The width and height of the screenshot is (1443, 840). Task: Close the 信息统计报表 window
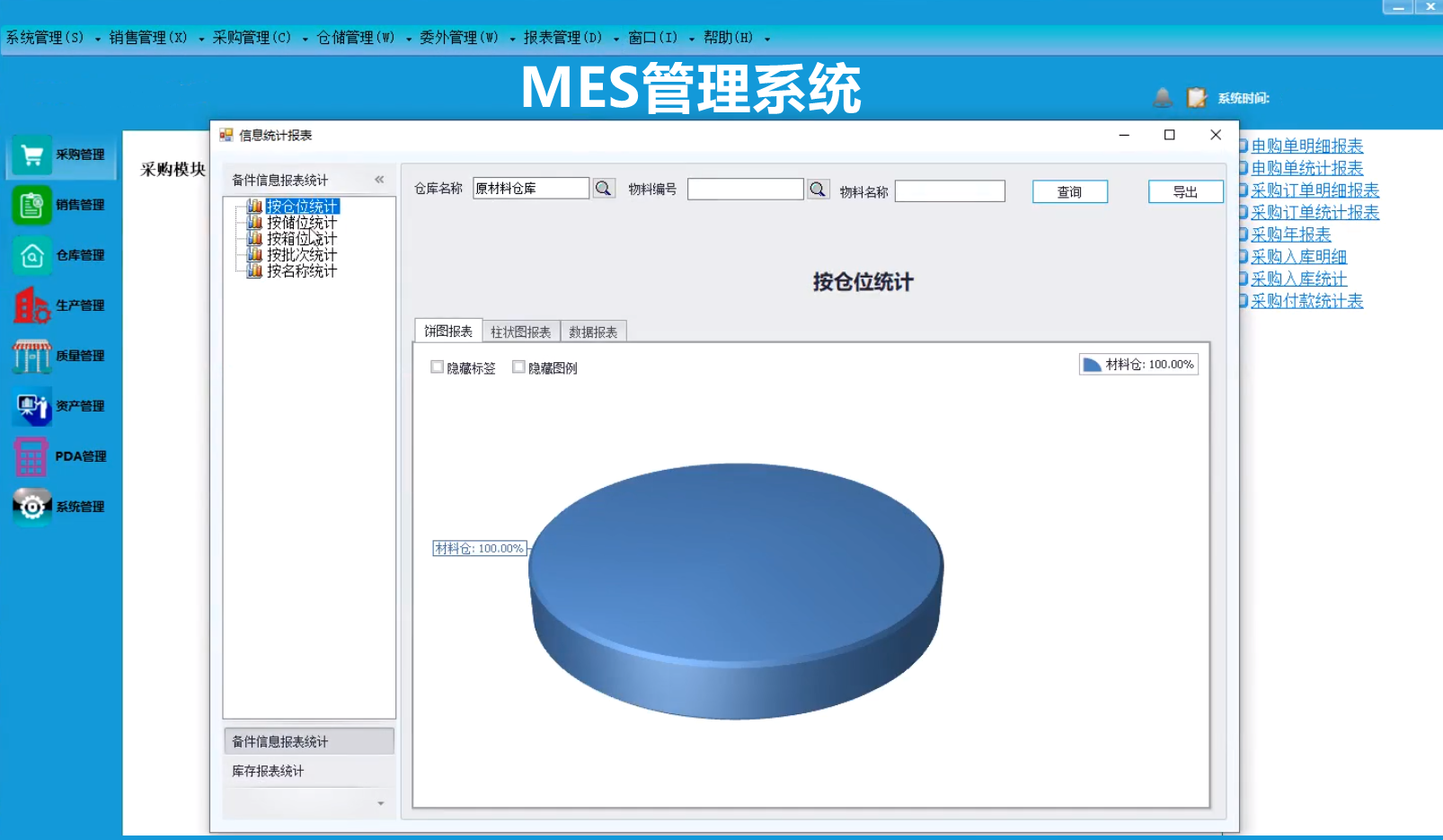tap(1216, 135)
